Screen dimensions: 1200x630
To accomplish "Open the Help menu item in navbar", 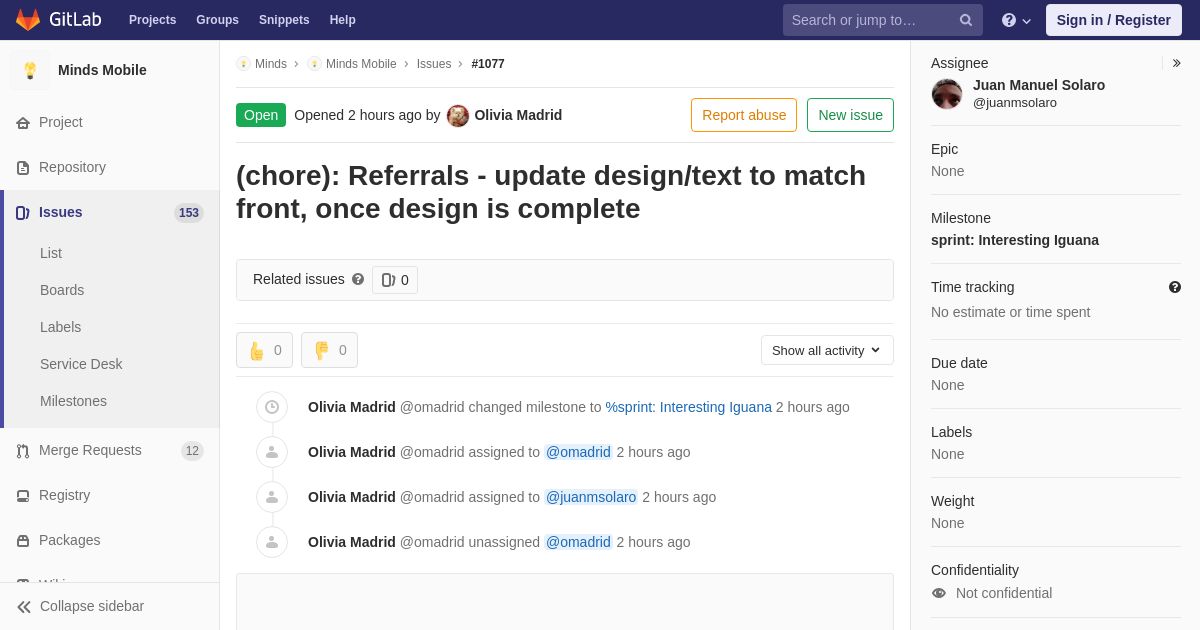I will tap(343, 20).
